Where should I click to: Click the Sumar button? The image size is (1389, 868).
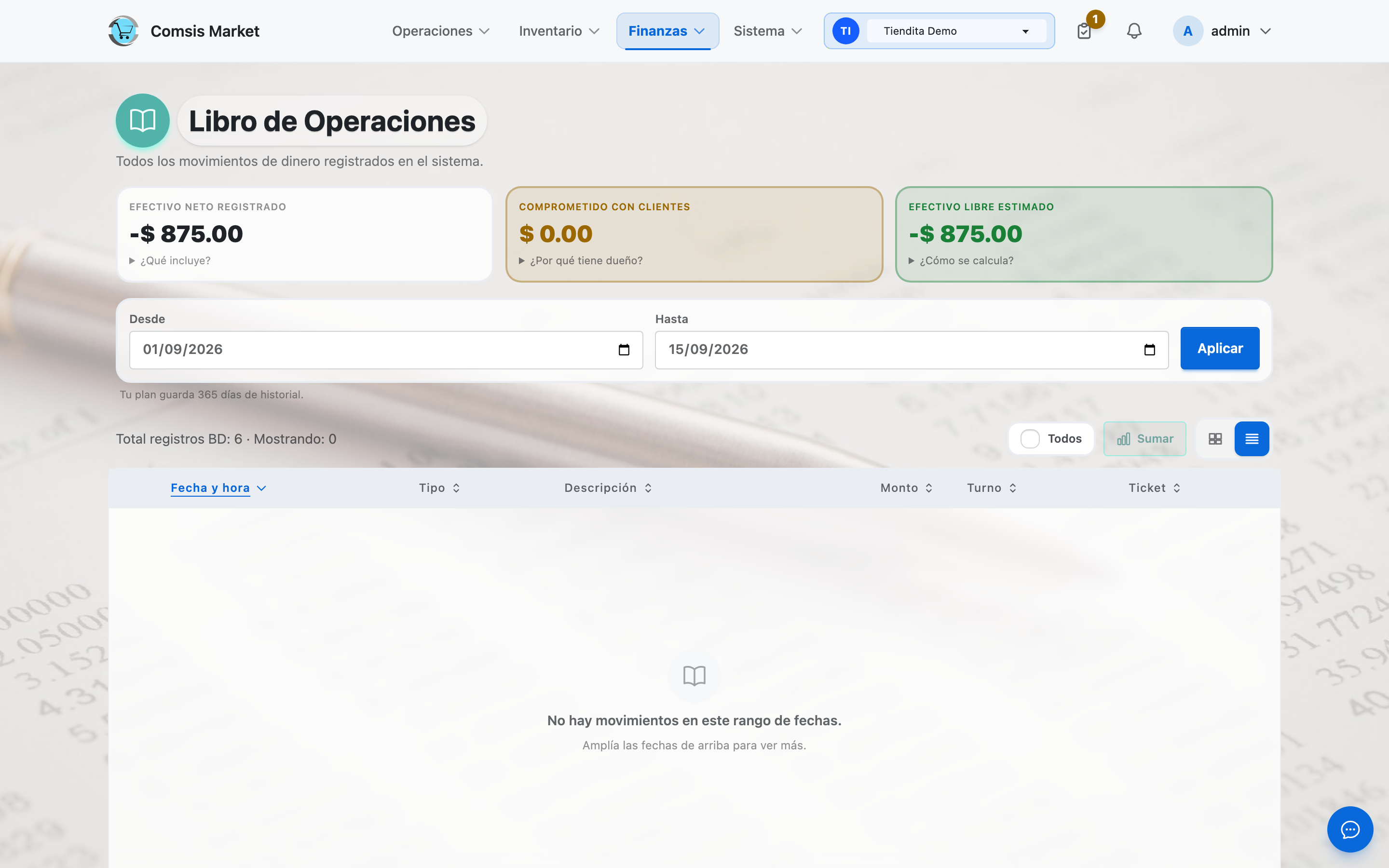pyautogui.click(x=1144, y=439)
